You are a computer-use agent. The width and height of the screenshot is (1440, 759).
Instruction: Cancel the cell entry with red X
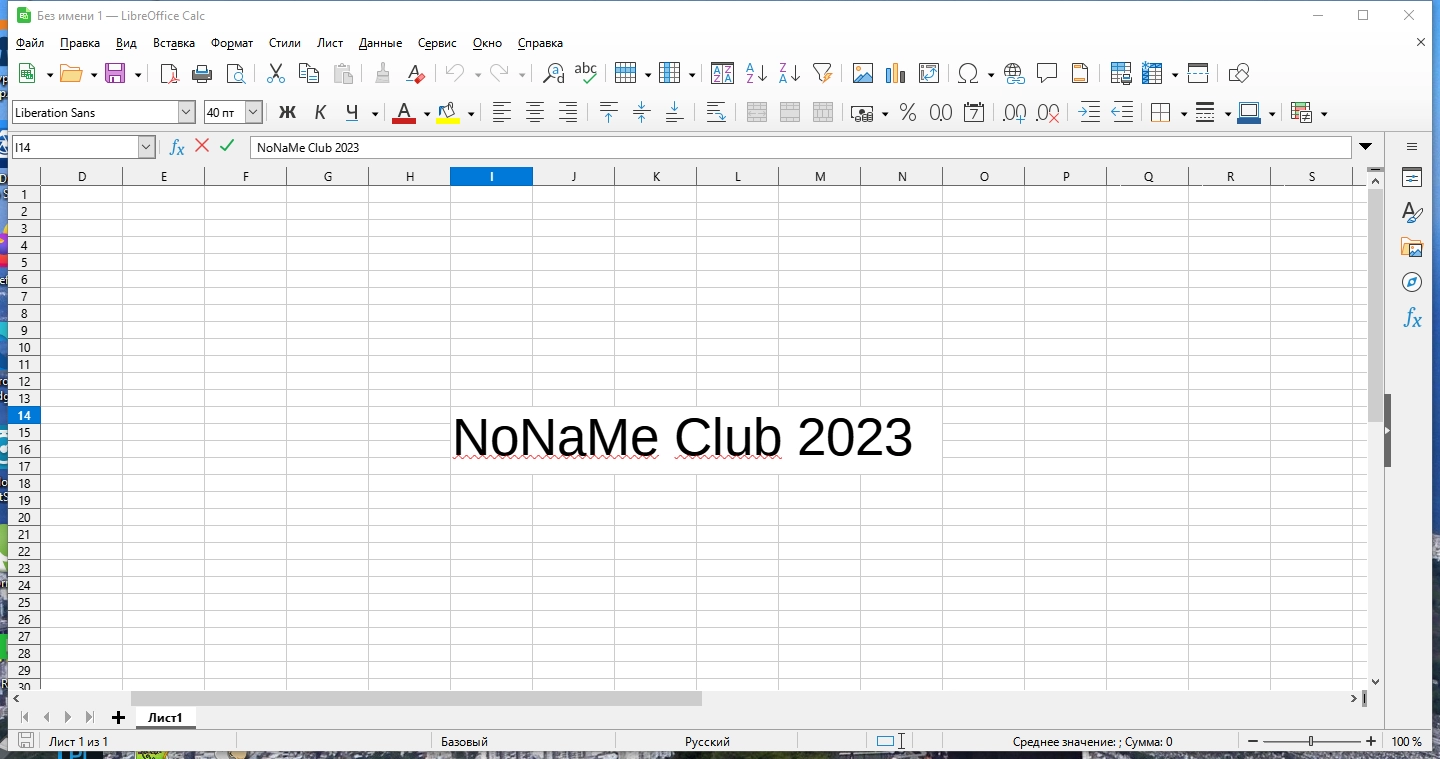coord(202,146)
